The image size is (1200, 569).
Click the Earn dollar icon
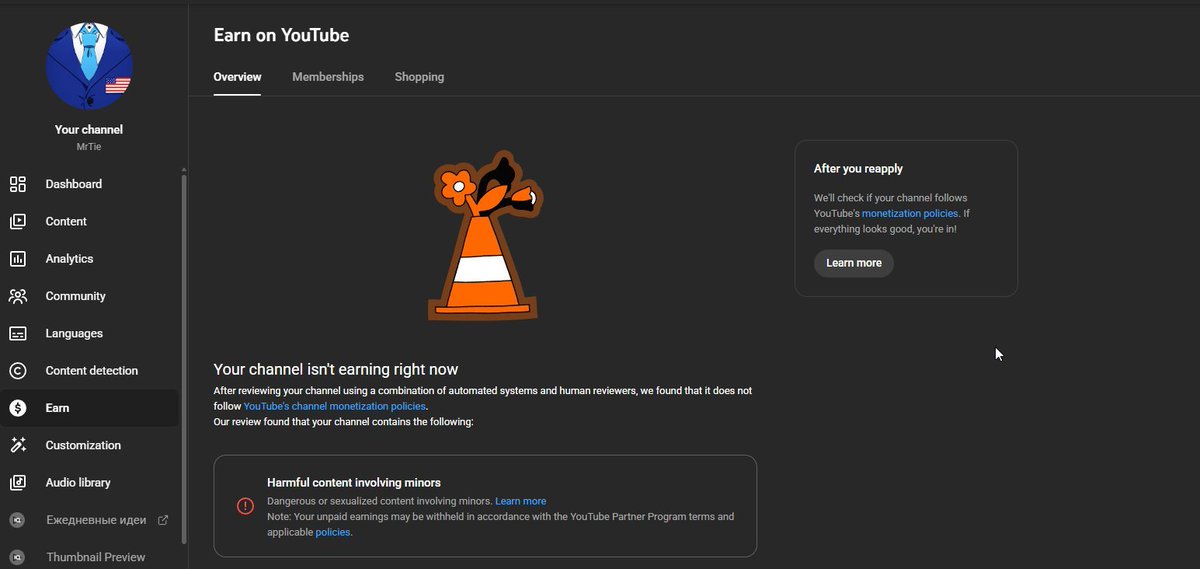pyautogui.click(x=17, y=408)
